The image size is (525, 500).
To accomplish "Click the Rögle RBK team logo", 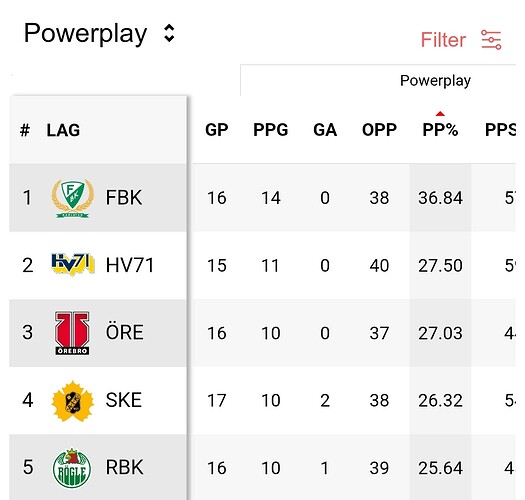I will (x=72, y=468).
